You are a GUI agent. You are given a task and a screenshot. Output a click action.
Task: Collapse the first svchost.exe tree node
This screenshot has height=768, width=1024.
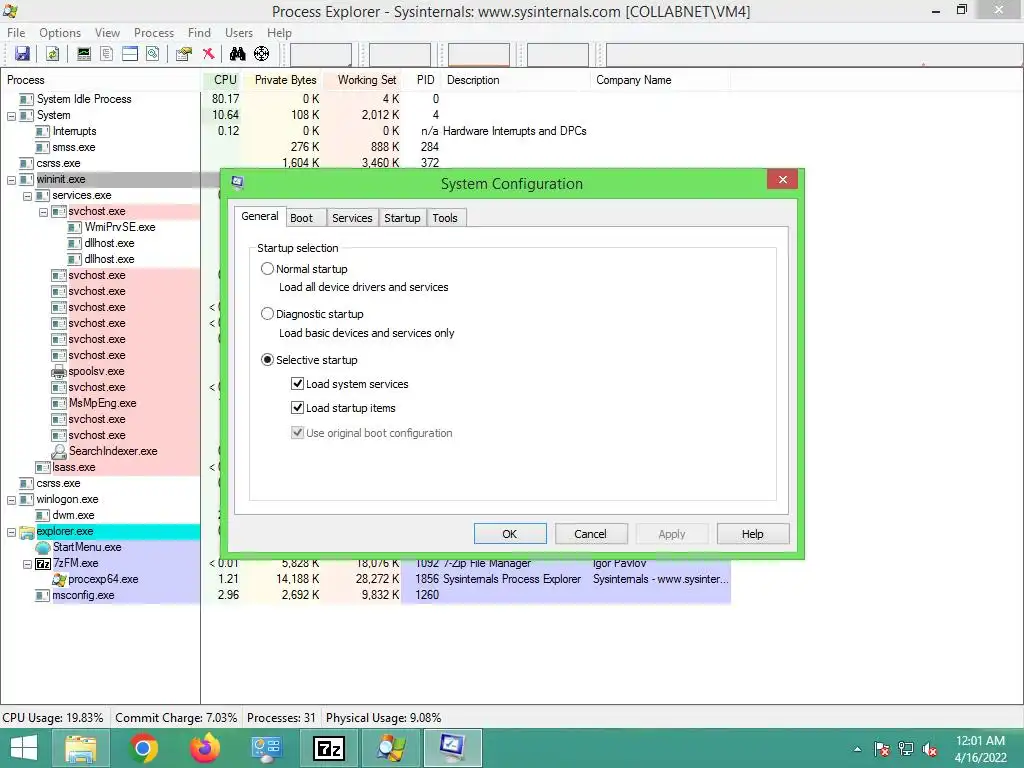pyautogui.click(x=43, y=212)
